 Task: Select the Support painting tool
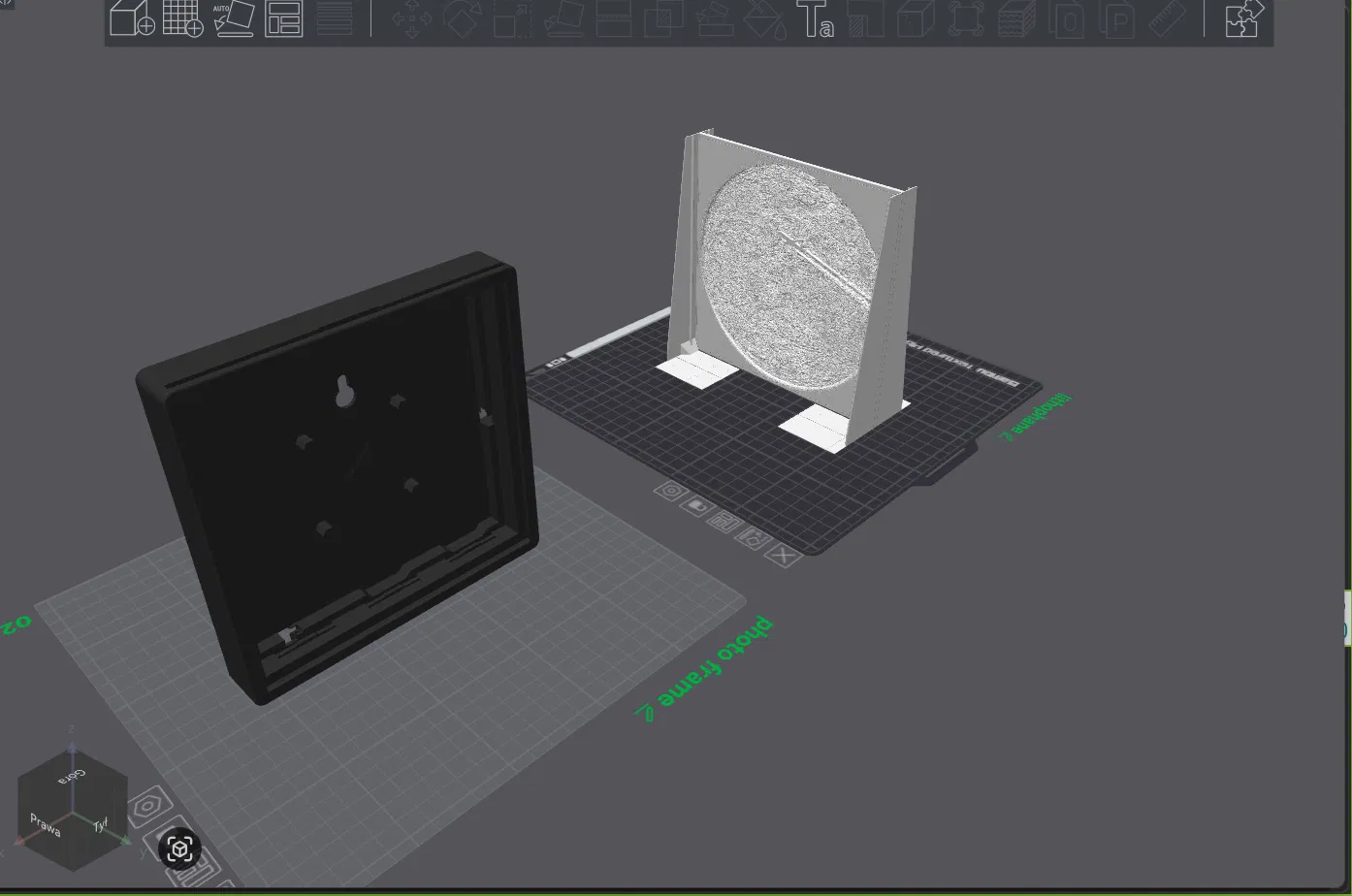(715, 17)
